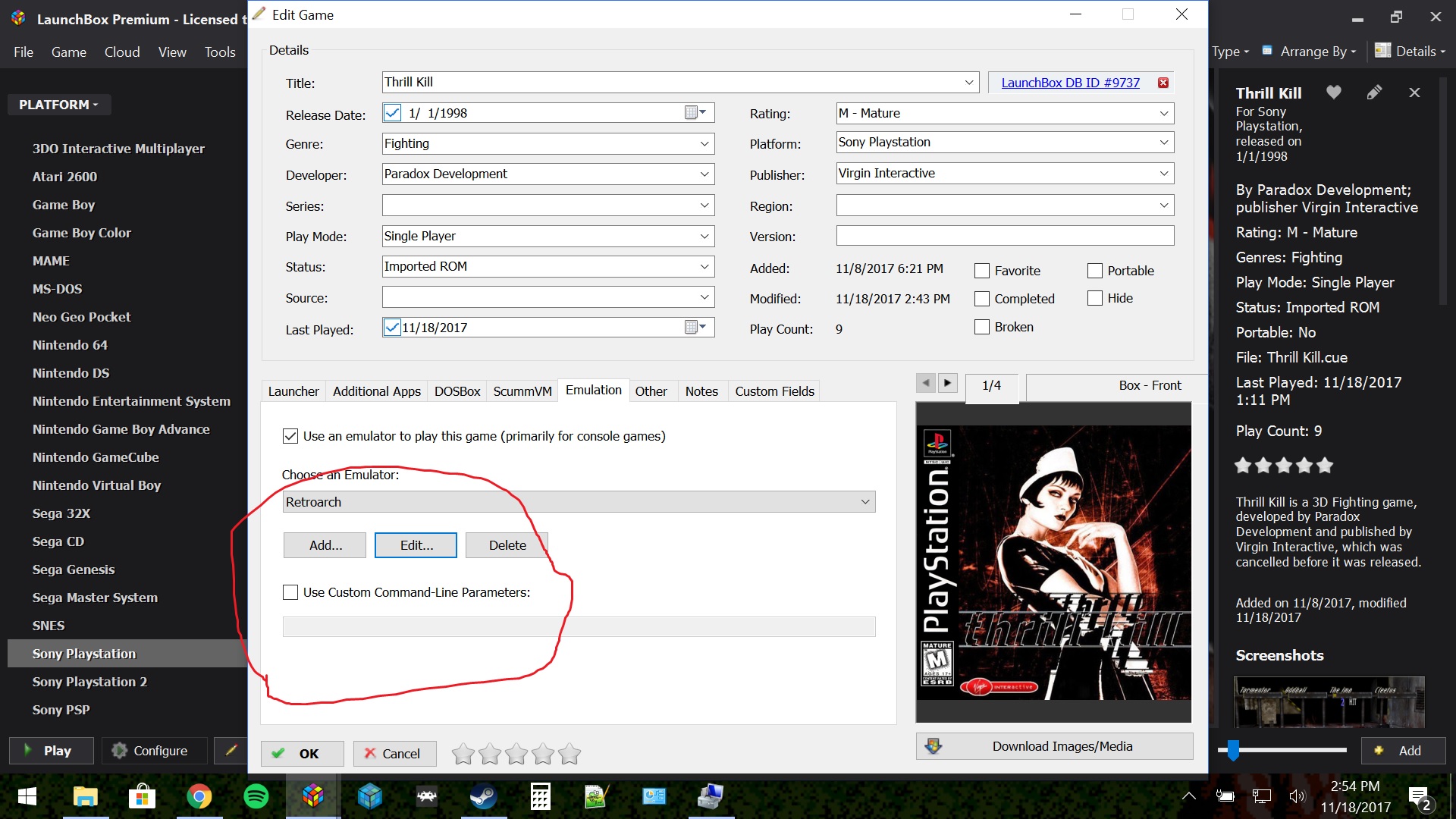Click the Play button in LaunchBox
This screenshot has width=1456, height=819.
coord(51,750)
